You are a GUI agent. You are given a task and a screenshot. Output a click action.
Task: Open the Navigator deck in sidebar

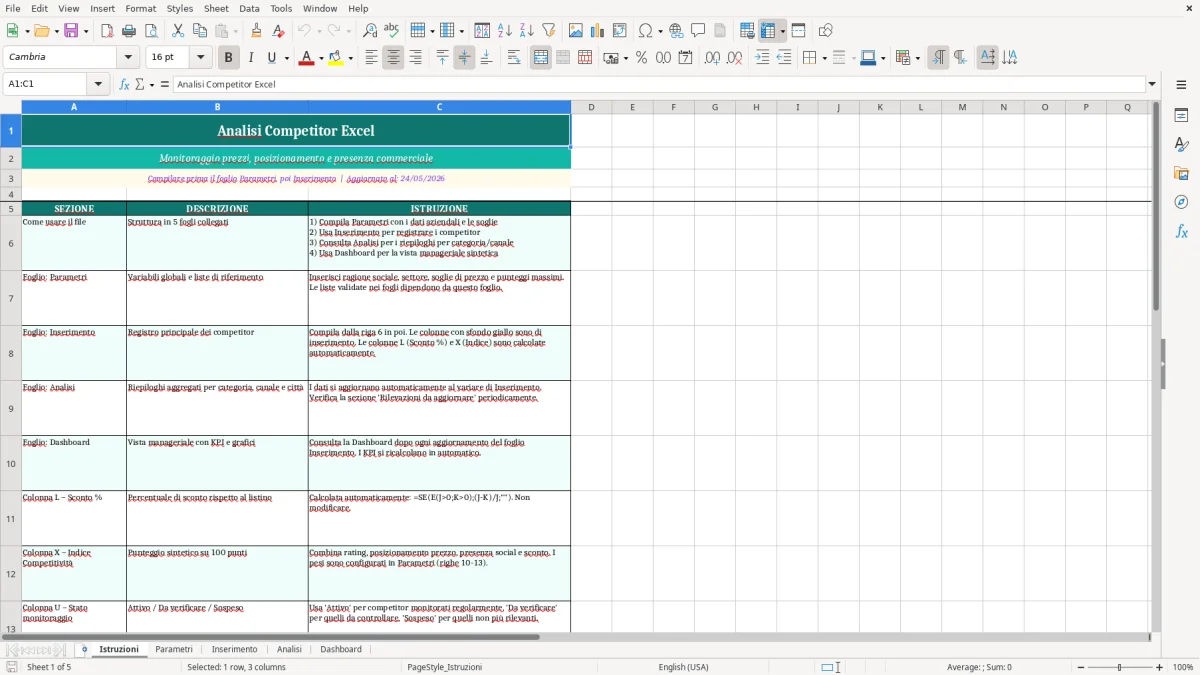[x=1181, y=203]
